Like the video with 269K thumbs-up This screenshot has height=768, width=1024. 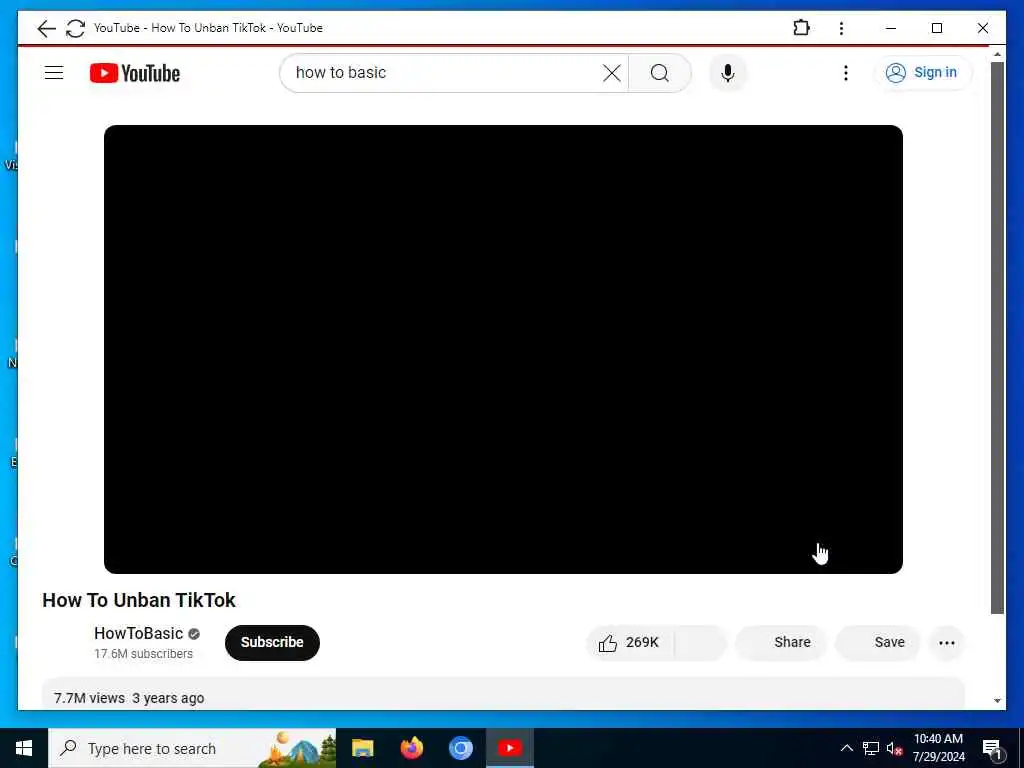point(630,643)
